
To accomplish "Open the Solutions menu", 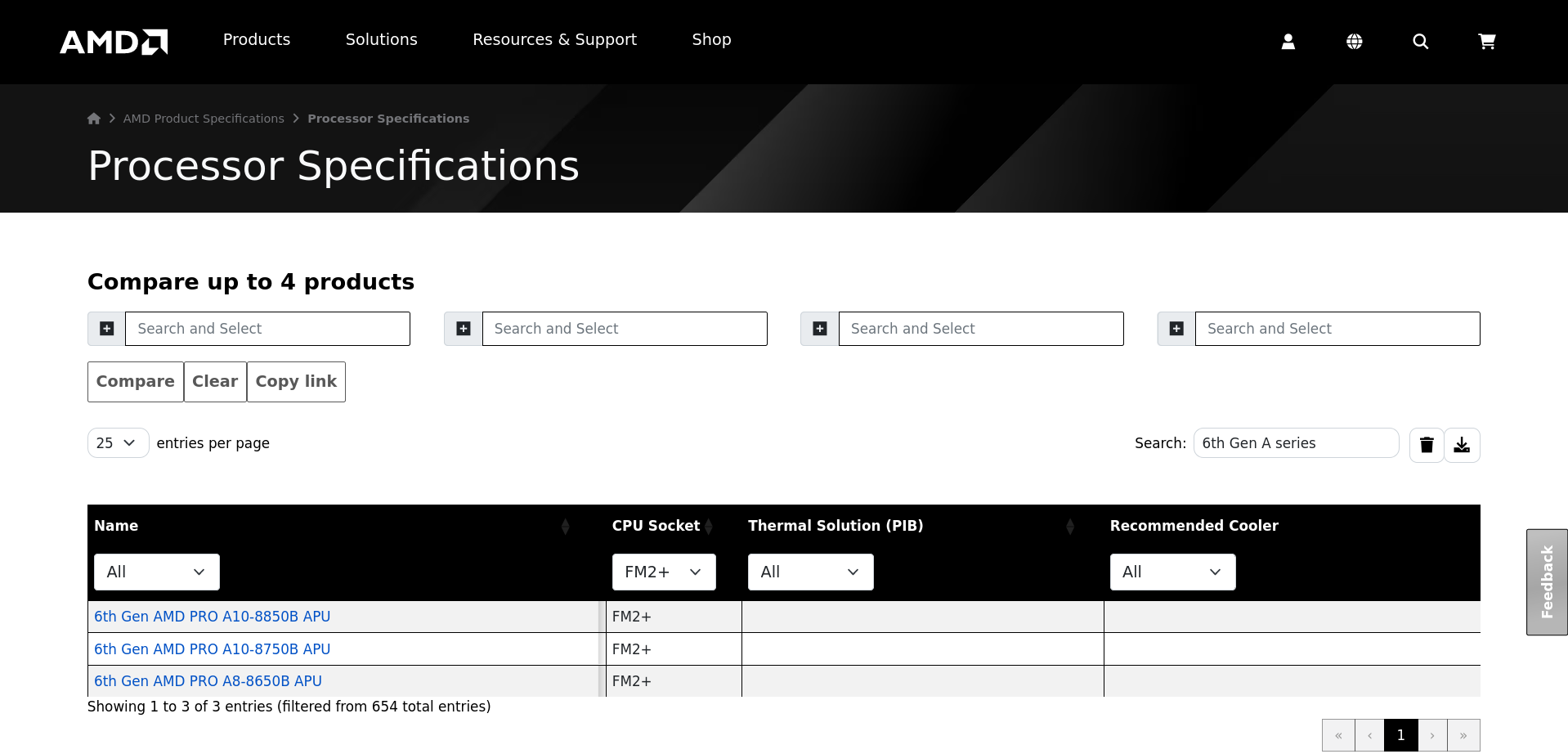I will click(x=382, y=39).
